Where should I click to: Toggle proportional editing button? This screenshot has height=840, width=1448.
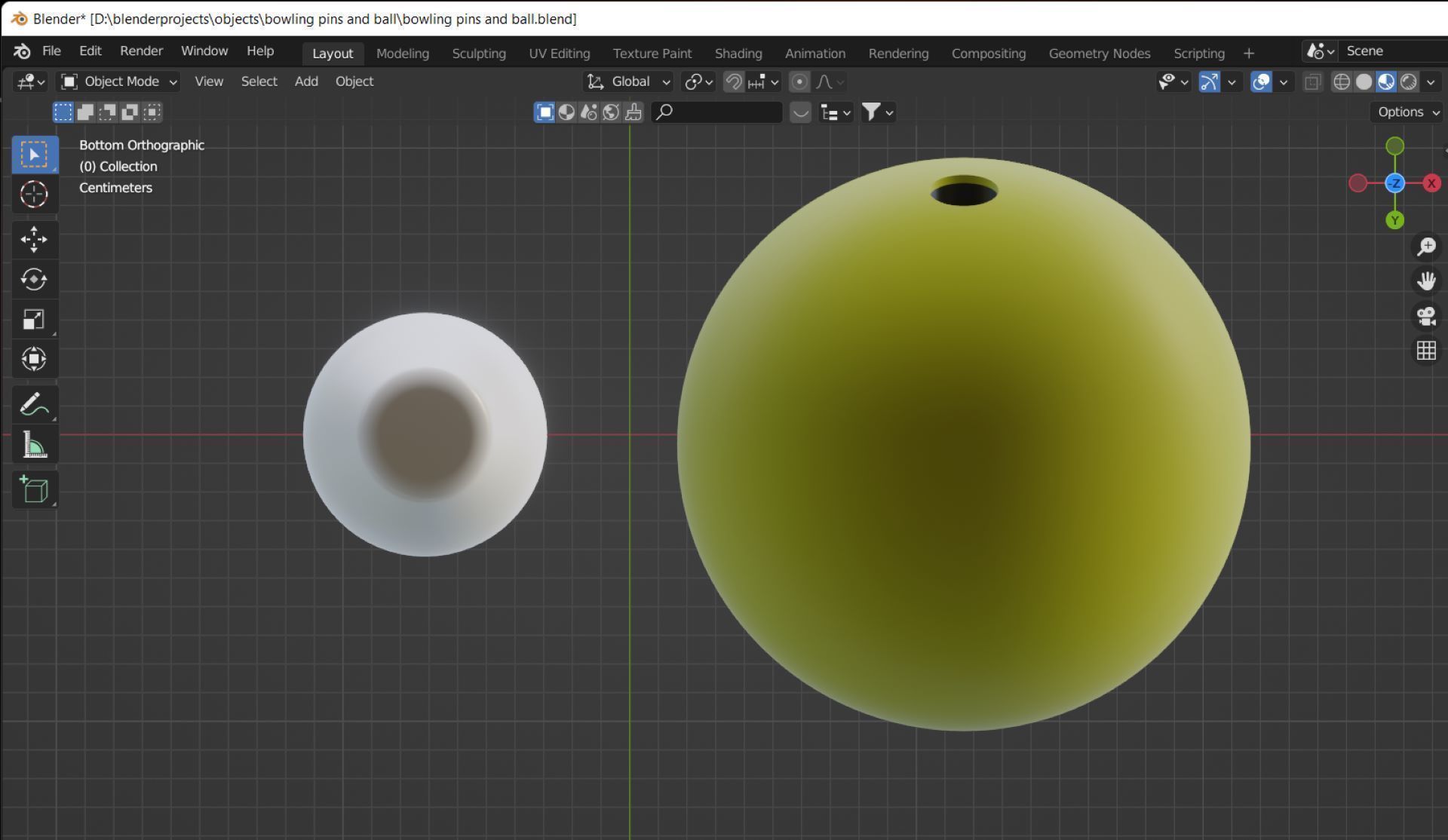[x=799, y=81]
